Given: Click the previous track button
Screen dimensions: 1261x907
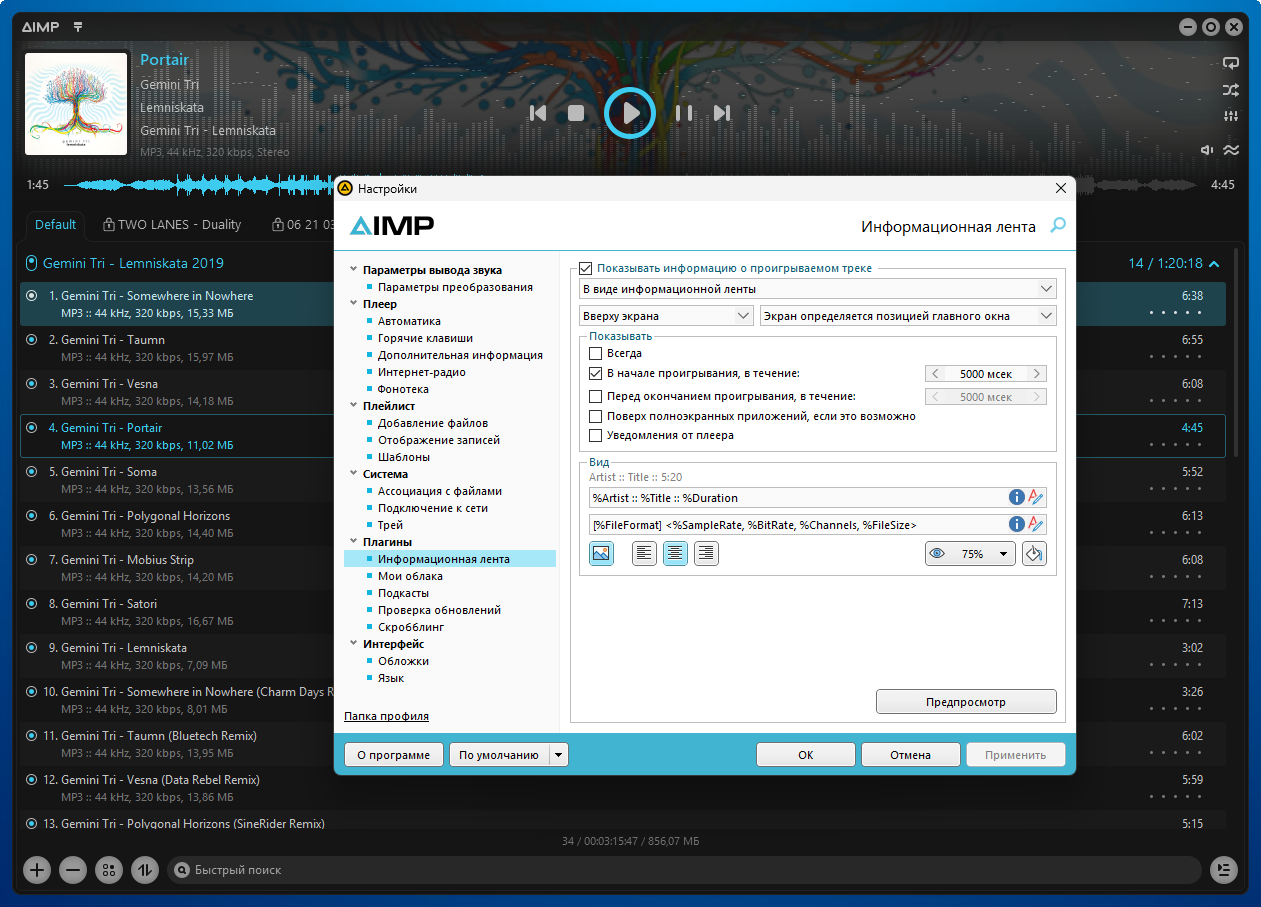Looking at the screenshot, I should (538, 113).
